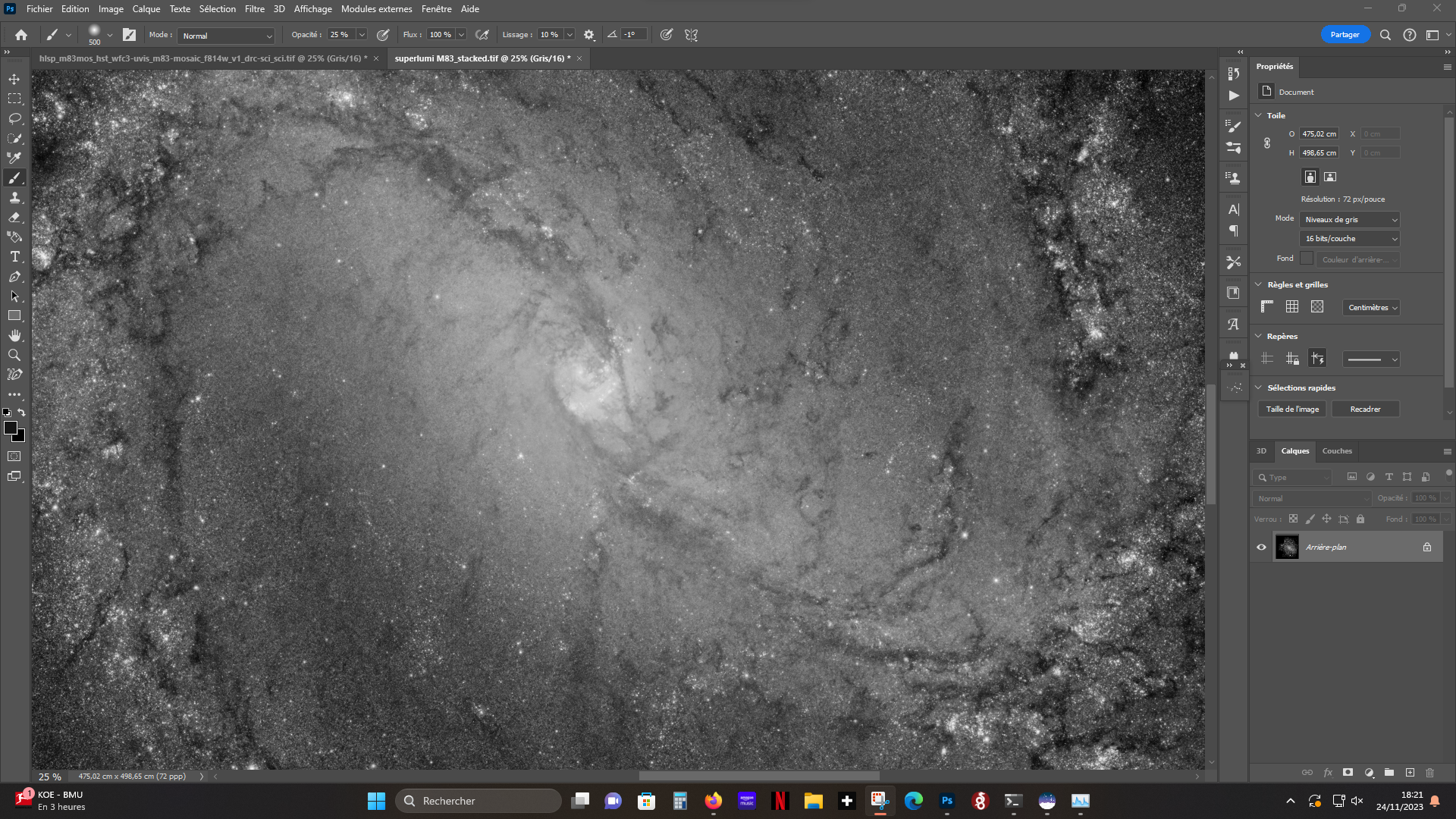This screenshot has width=1456, height=819.
Task: Add layer mask icon at panel bottom
Action: point(1348,773)
